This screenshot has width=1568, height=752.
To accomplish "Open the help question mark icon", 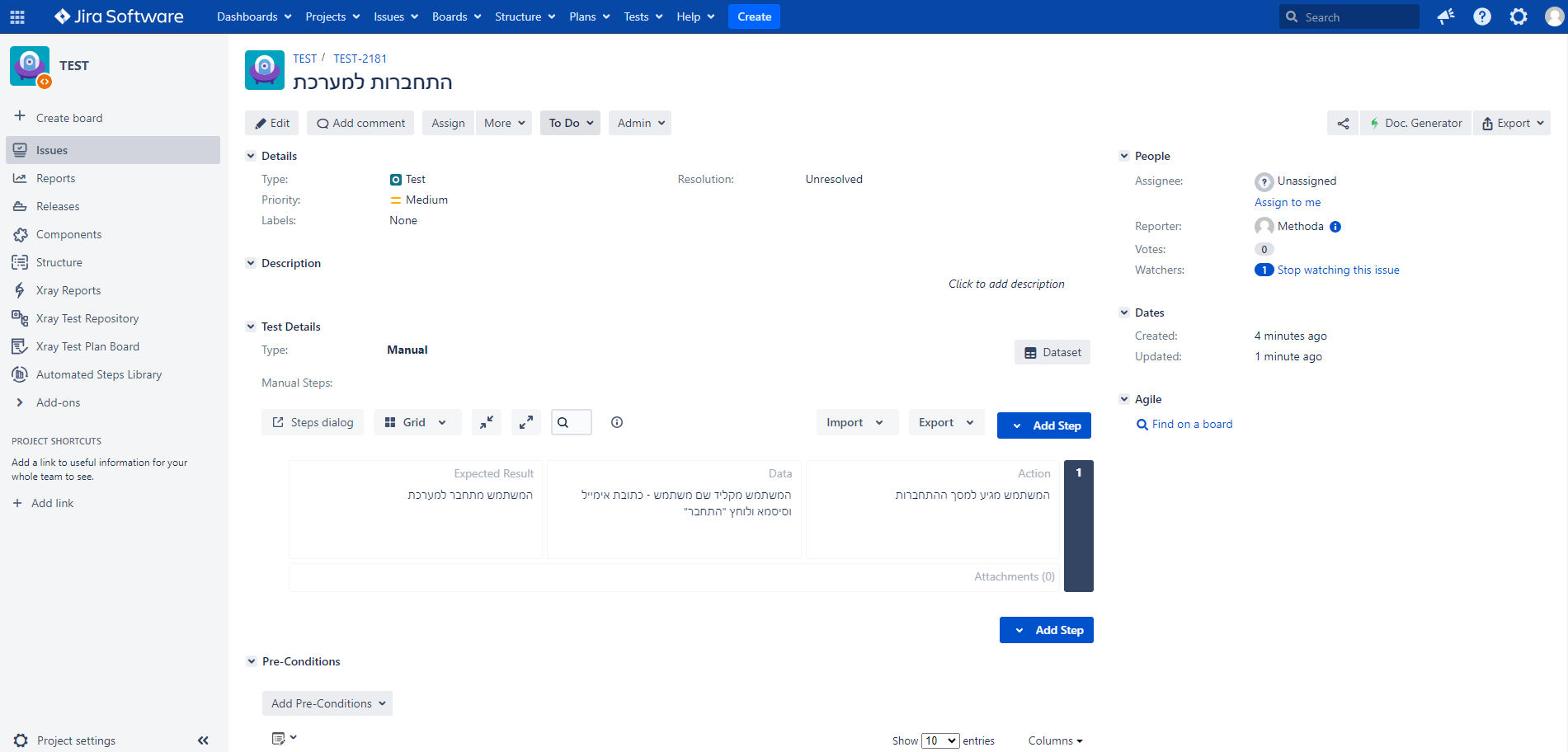I will tap(1482, 16).
